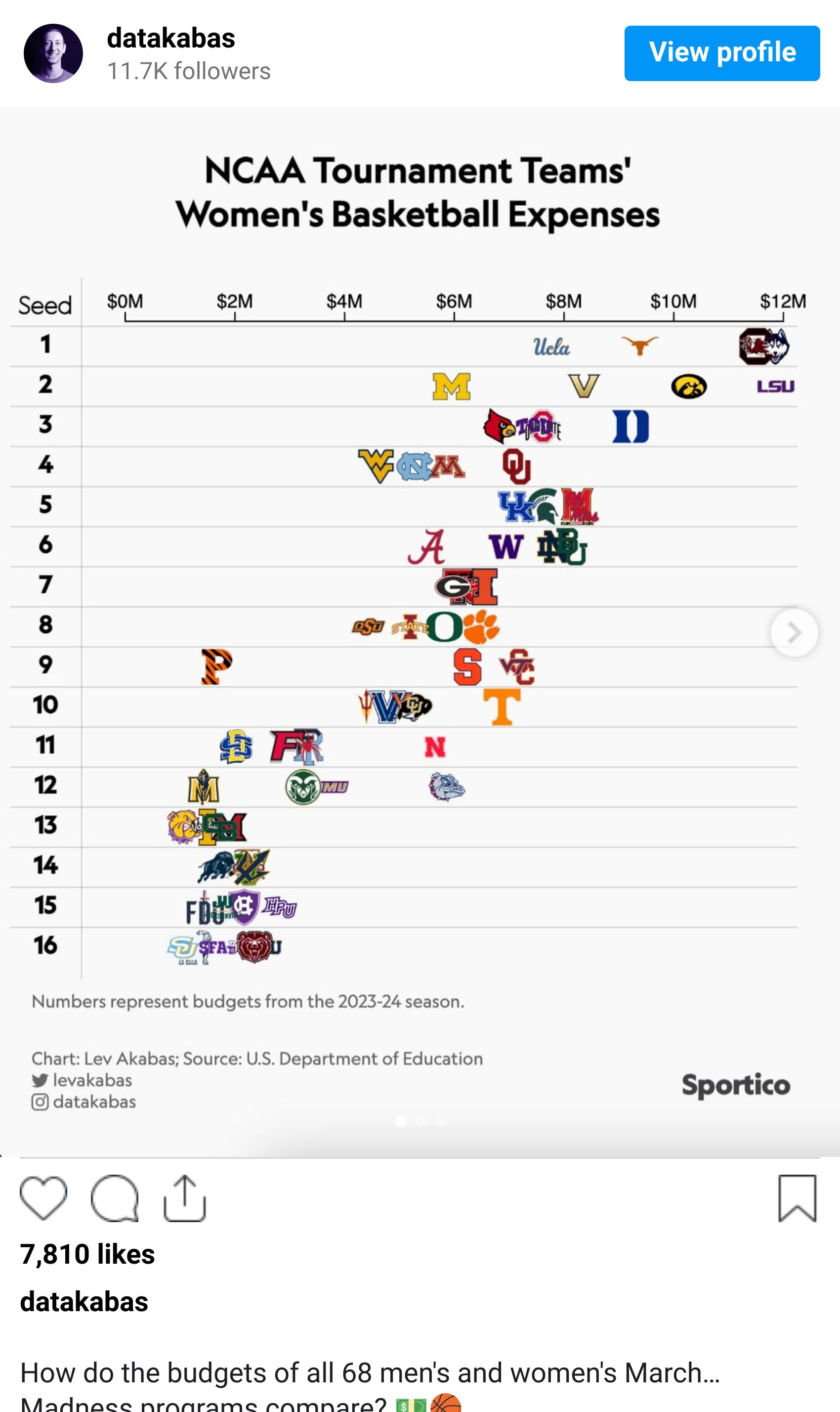Click the datakabas name above the caption
Screen dimensions: 840x1412
coord(84,1302)
